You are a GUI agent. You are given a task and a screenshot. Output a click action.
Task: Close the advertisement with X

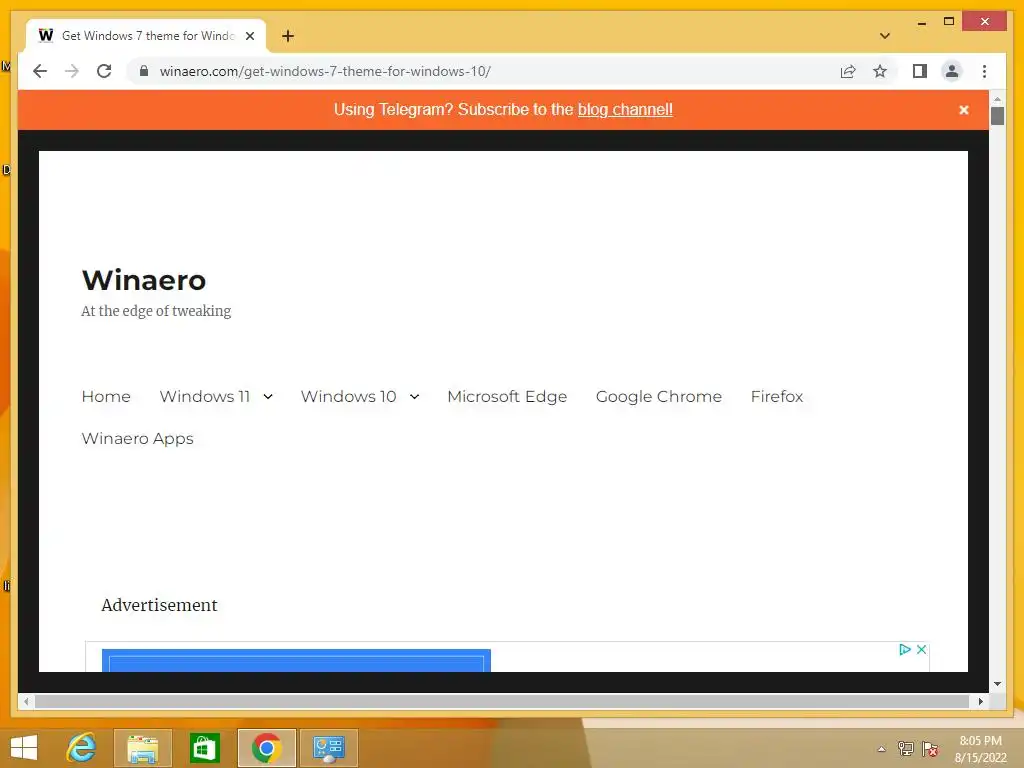point(921,649)
